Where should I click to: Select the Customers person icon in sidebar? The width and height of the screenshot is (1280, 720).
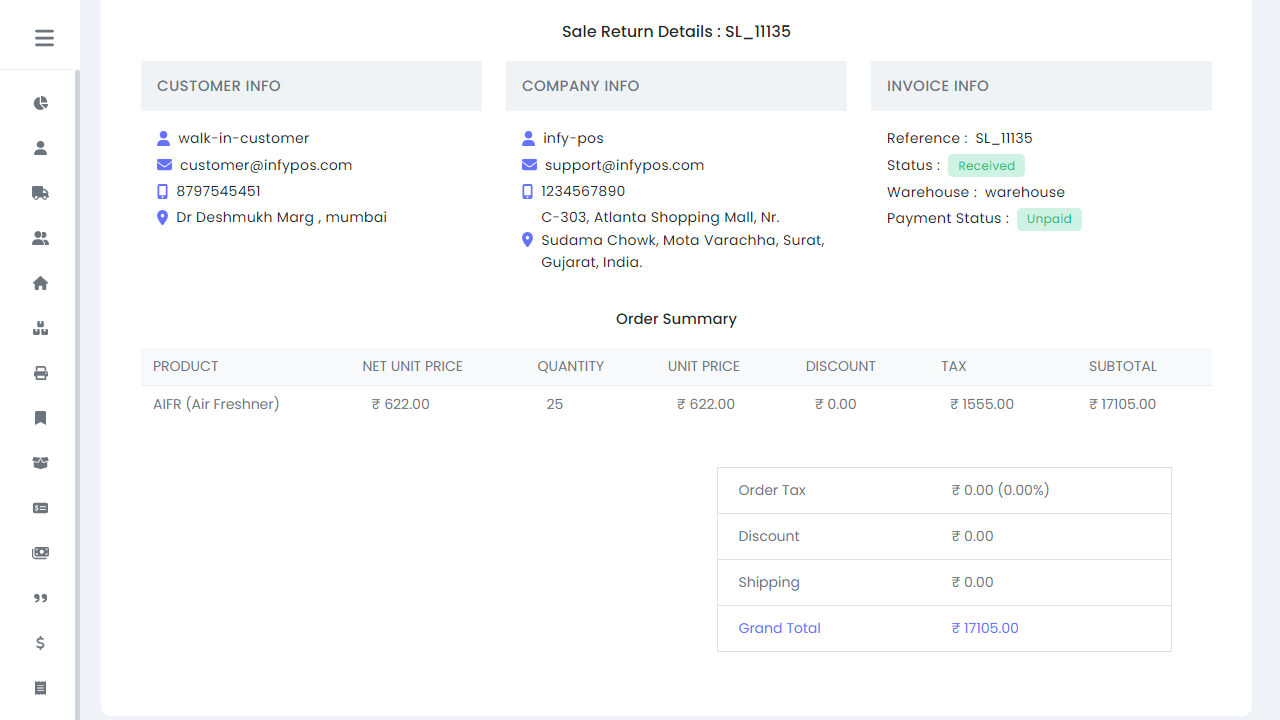pos(40,147)
